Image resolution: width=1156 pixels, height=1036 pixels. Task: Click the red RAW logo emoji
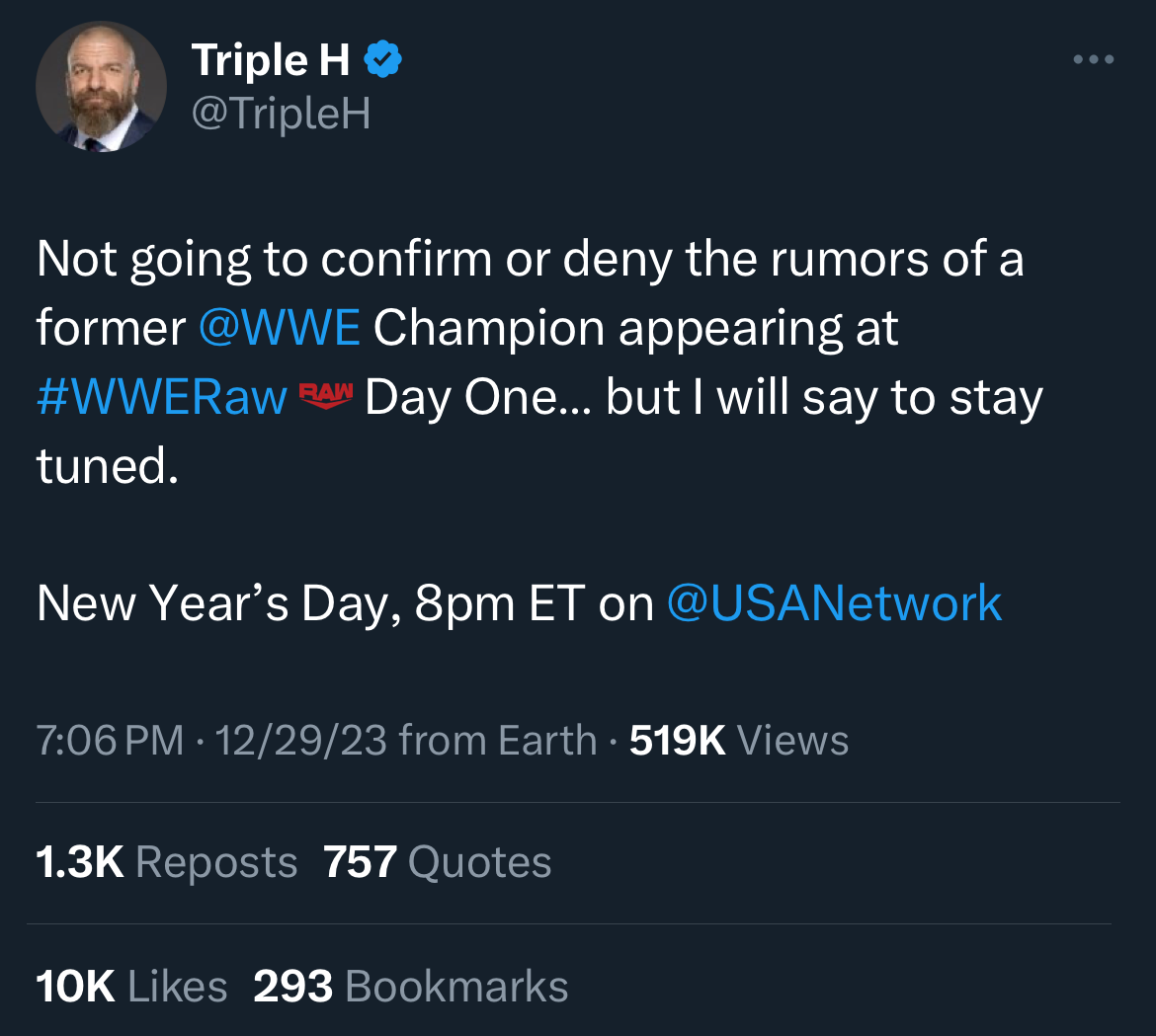(325, 395)
